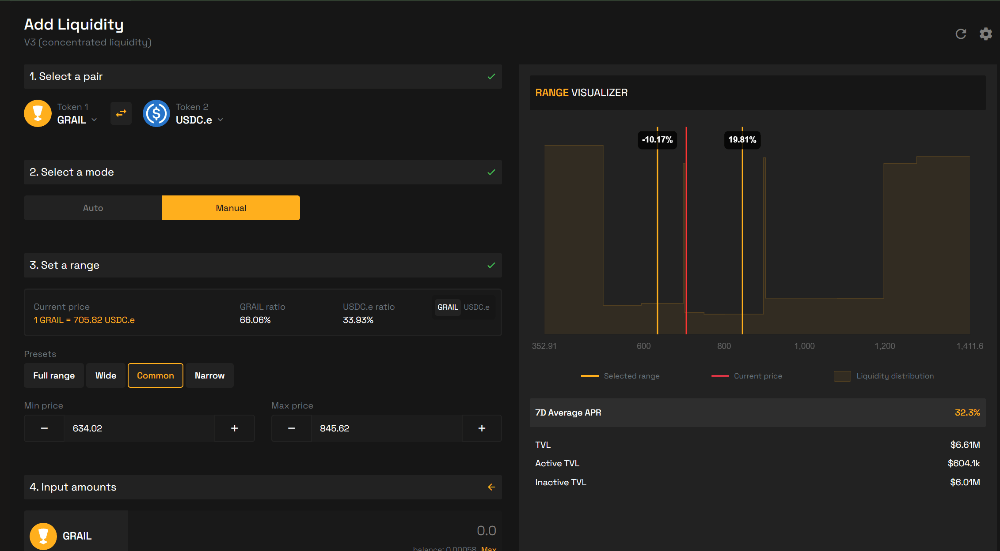Click the Add Liquidity title

tap(74, 25)
